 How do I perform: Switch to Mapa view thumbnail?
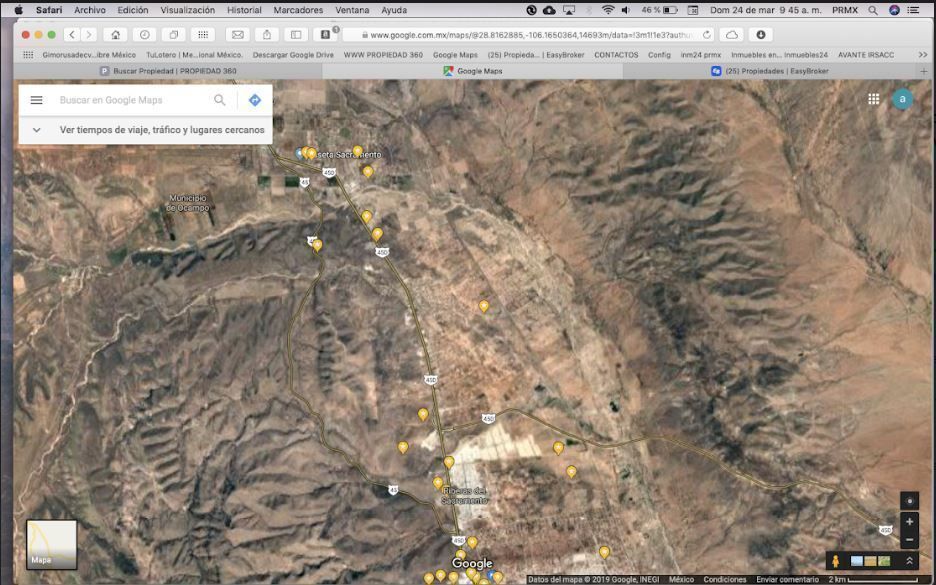(51, 545)
